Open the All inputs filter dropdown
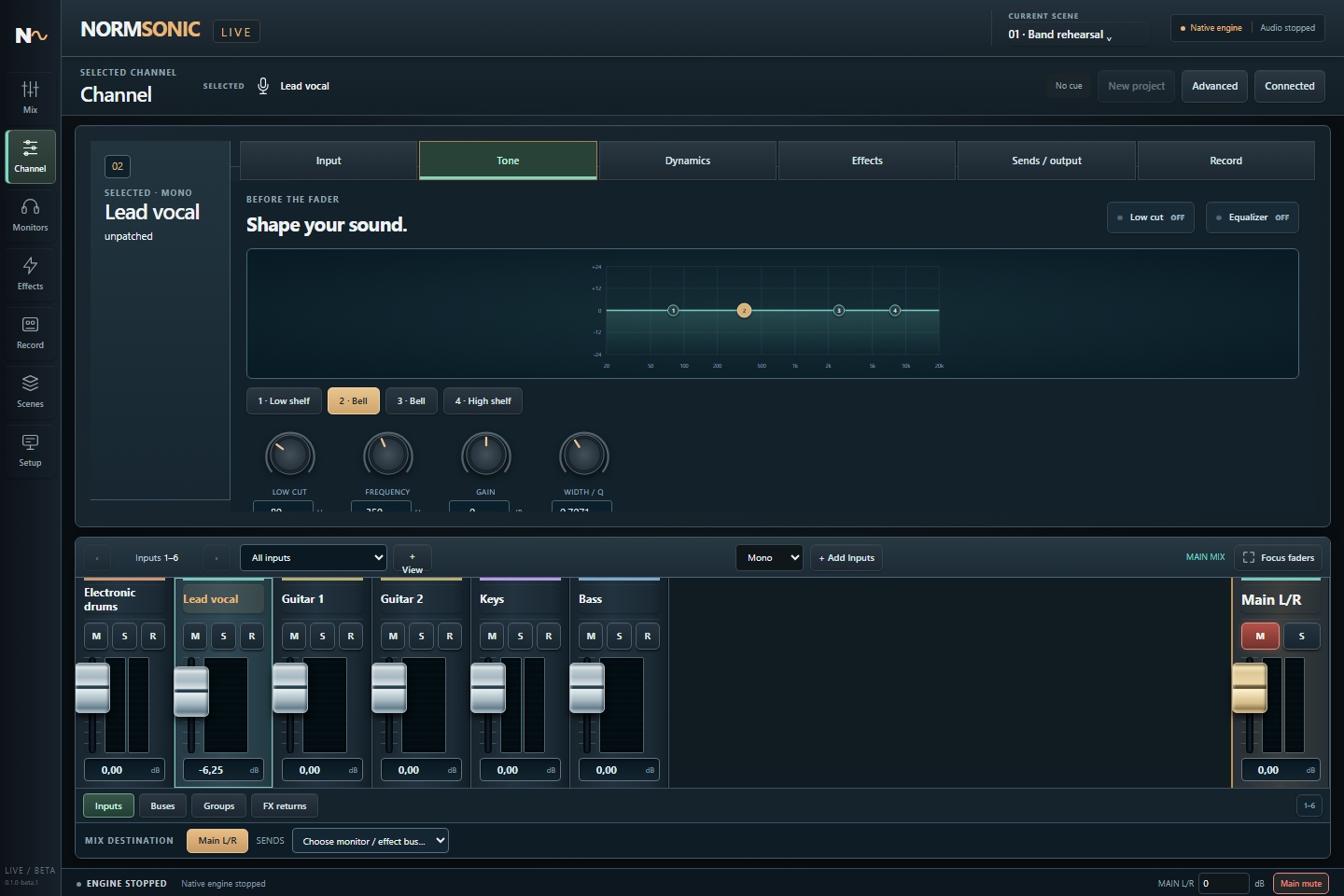This screenshot has height=896, width=1344. click(314, 558)
